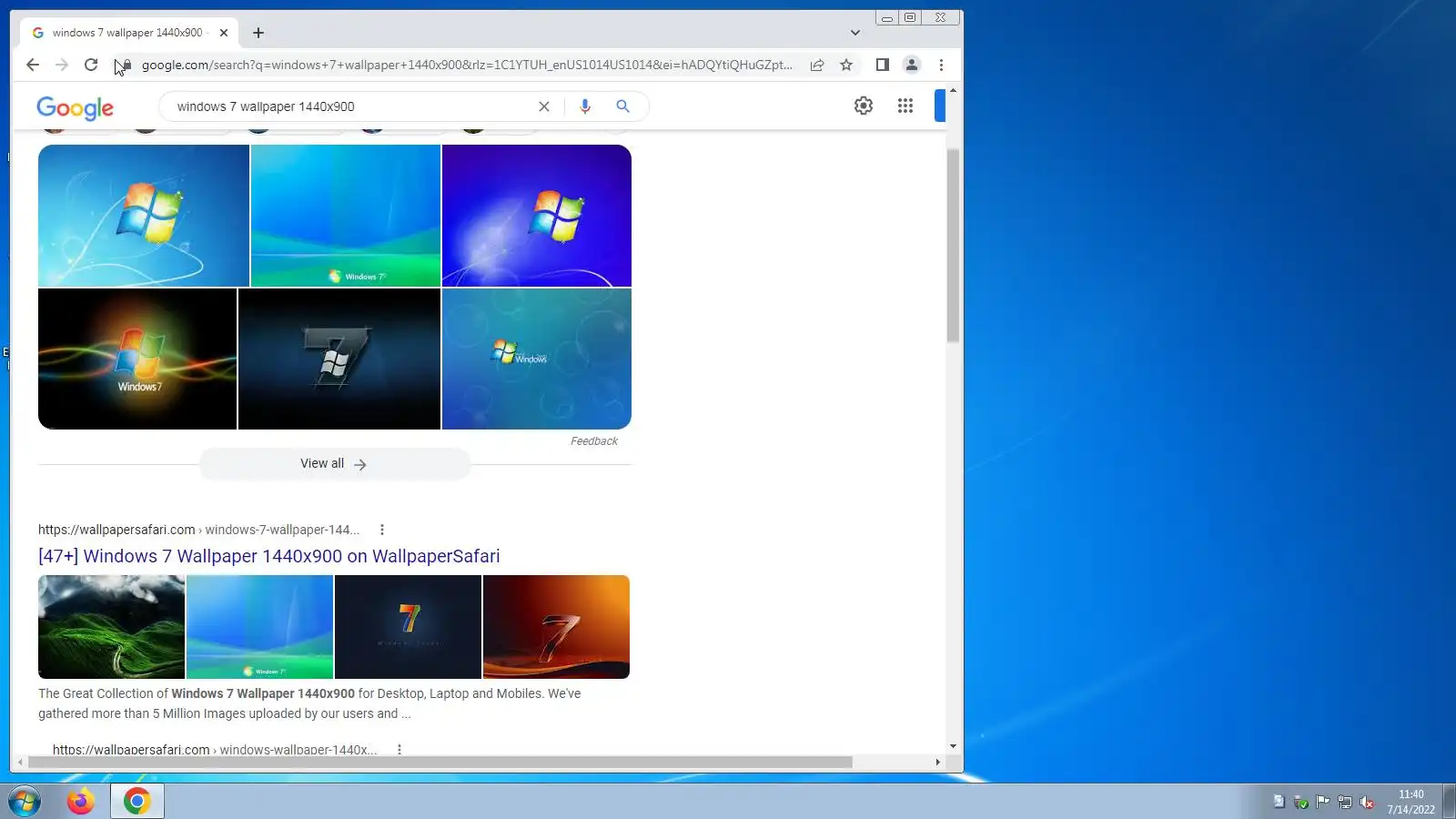
Task: Click the scroll-up arrow of the page
Action: (x=953, y=90)
